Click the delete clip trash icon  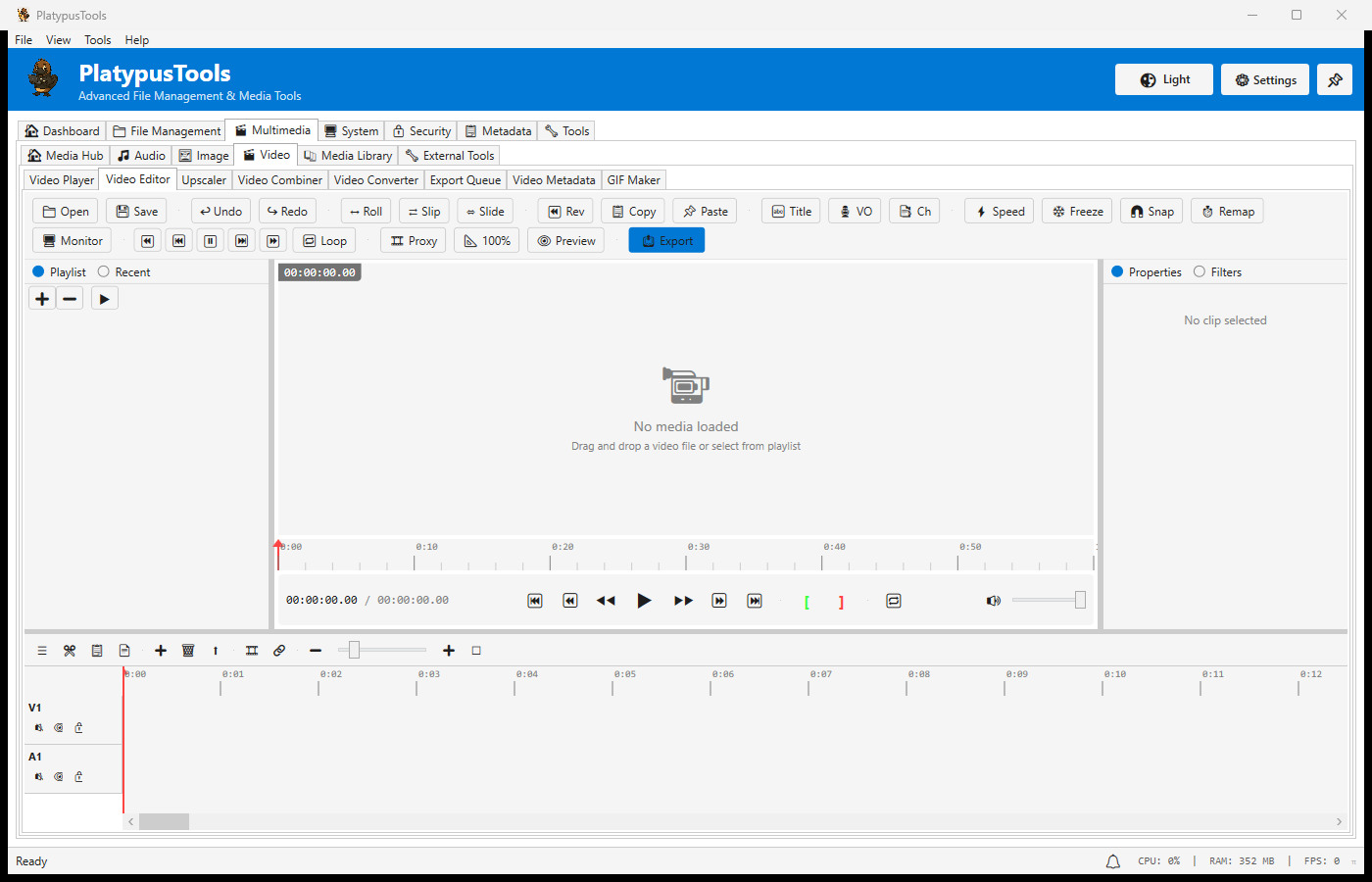click(188, 650)
